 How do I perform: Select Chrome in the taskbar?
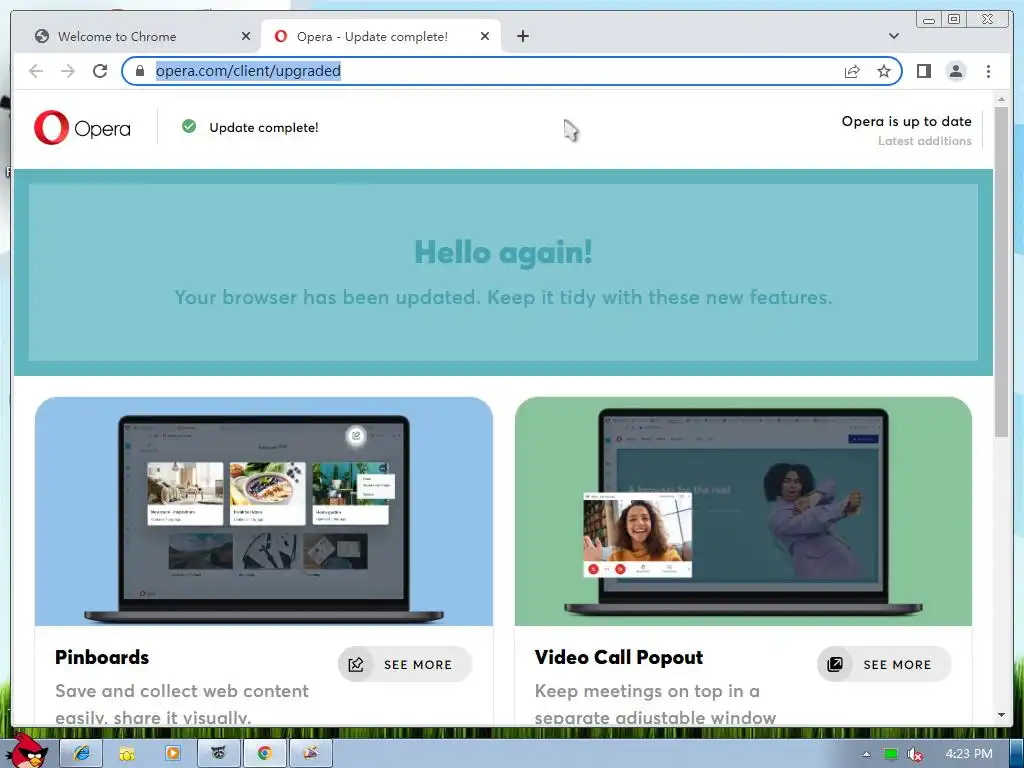(264, 754)
